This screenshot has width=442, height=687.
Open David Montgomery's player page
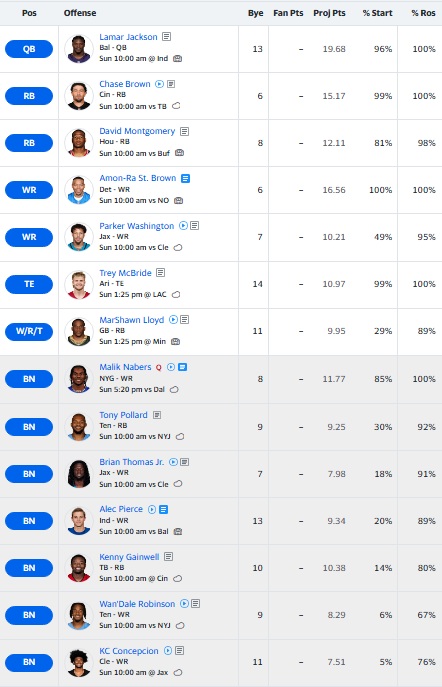pyautogui.click(x=137, y=131)
